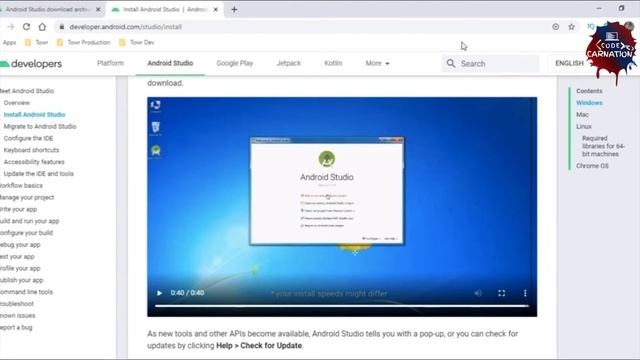Open the Kotlin navigation tab
Viewport: 640px width, 360px height.
pyautogui.click(x=333, y=63)
